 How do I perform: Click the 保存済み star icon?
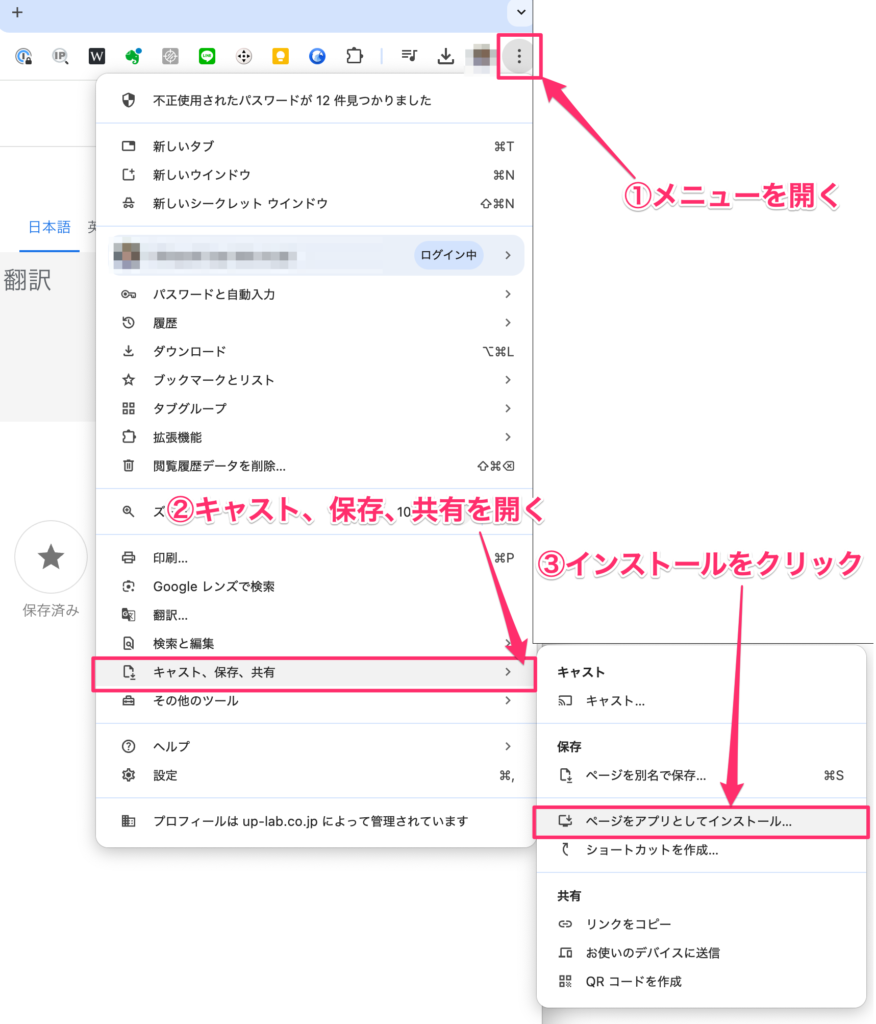pyautogui.click(x=51, y=558)
